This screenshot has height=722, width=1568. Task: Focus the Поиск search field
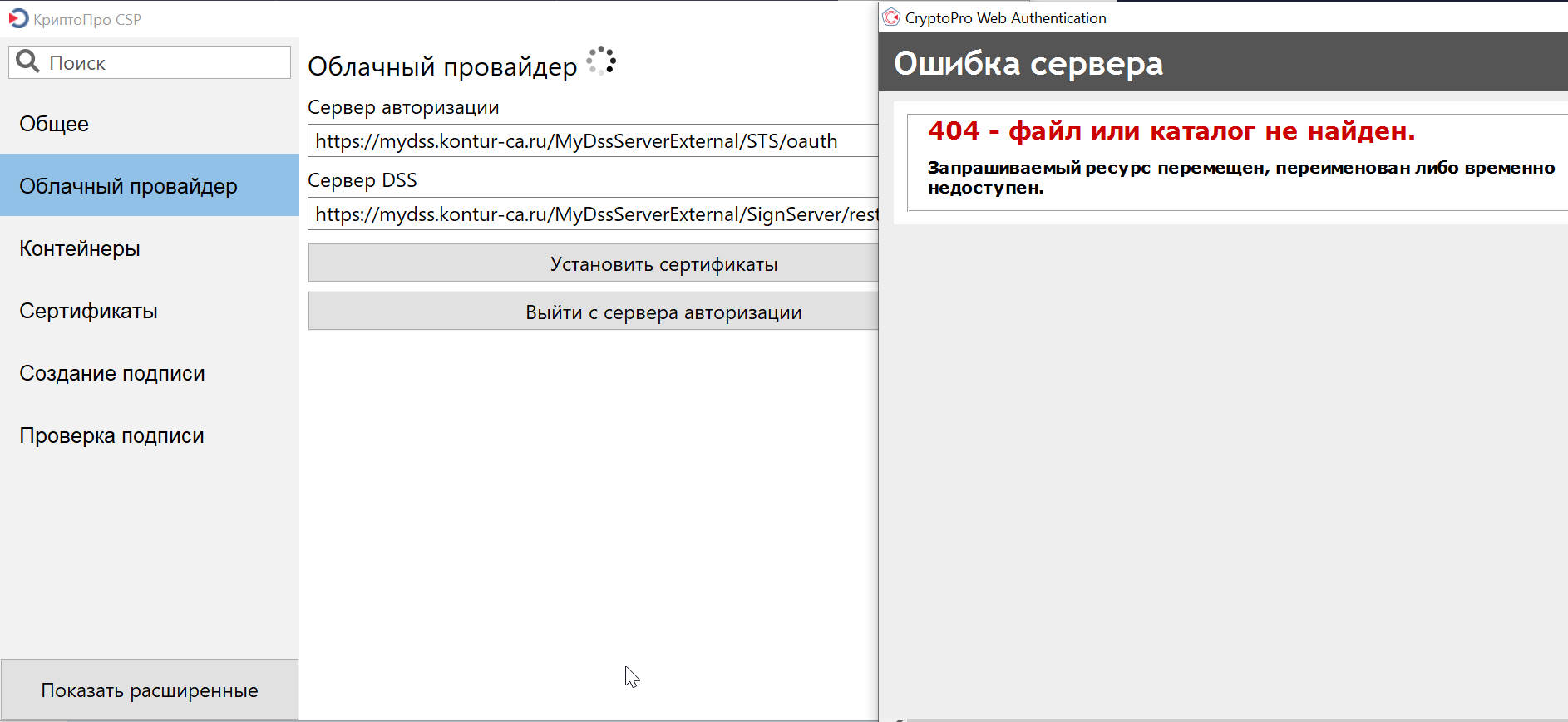point(166,63)
